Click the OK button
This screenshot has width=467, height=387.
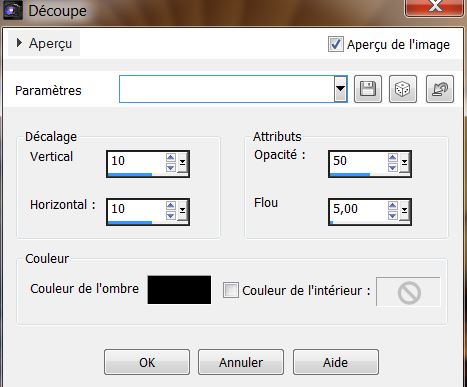[147, 362]
